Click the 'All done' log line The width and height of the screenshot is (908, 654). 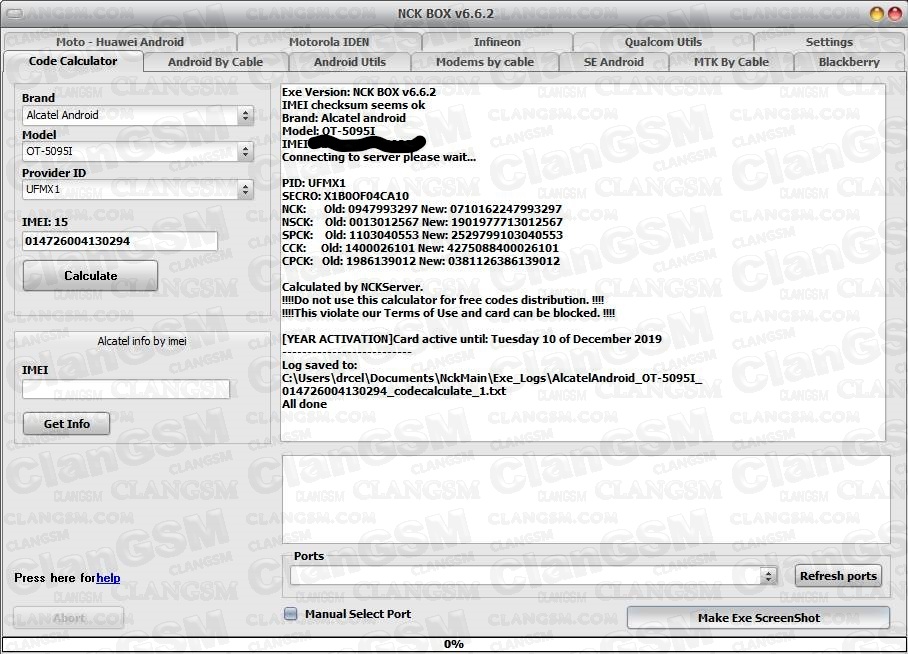click(x=304, y=404)
